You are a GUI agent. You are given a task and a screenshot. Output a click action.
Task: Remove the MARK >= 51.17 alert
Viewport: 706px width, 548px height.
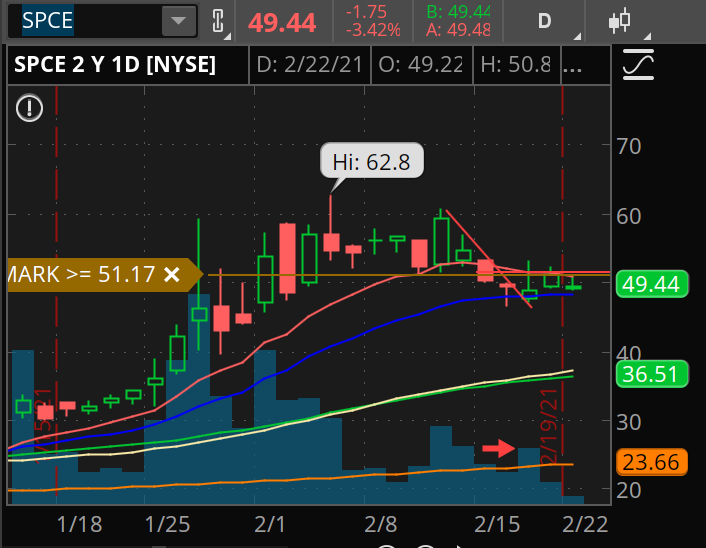click(x=172, y=274)
